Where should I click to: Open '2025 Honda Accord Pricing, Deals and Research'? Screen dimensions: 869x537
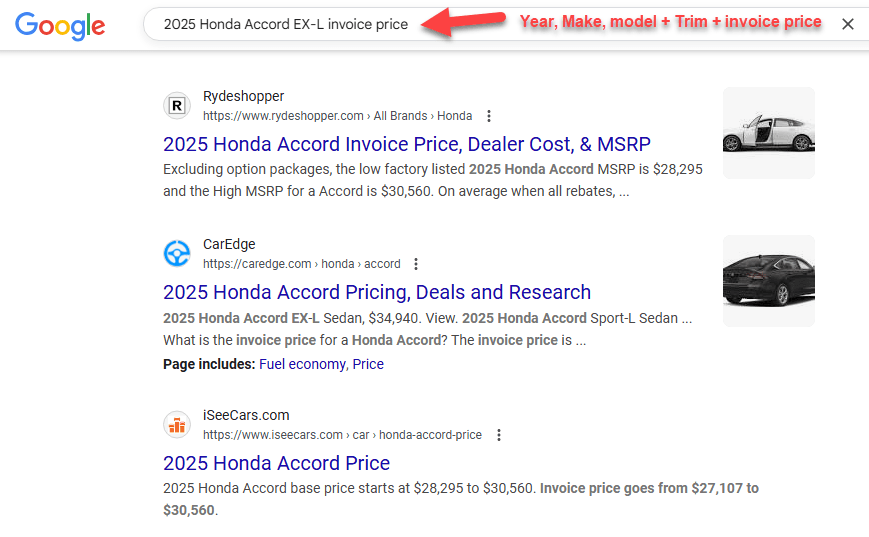pyautogui.click(x=377, y=292)
